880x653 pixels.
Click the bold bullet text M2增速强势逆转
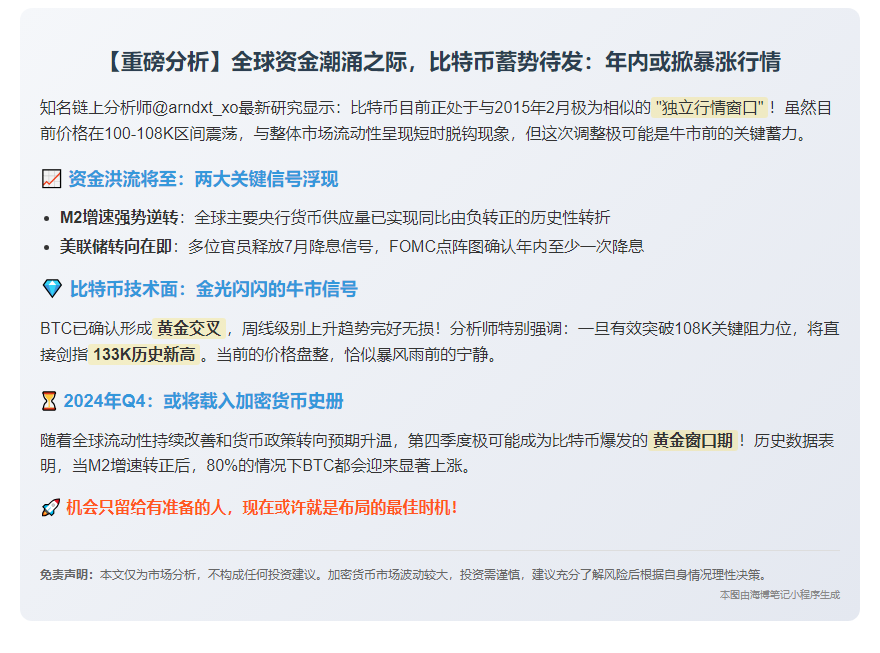point(119,217)
